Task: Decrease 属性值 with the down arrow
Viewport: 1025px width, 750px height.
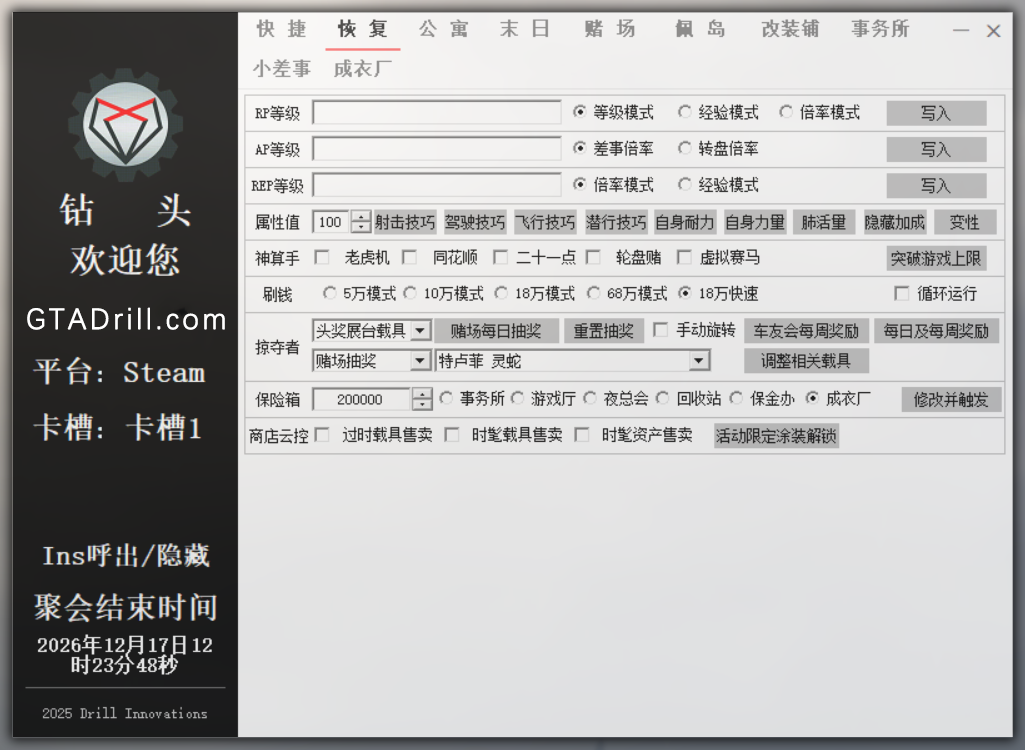Action: tap(361, 228)
